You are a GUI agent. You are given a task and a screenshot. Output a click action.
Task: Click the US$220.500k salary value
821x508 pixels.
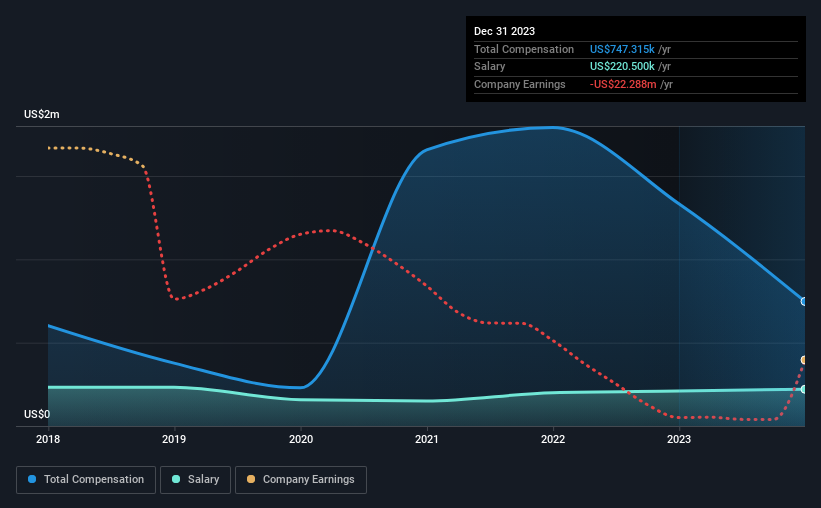[x=622, y=67]
